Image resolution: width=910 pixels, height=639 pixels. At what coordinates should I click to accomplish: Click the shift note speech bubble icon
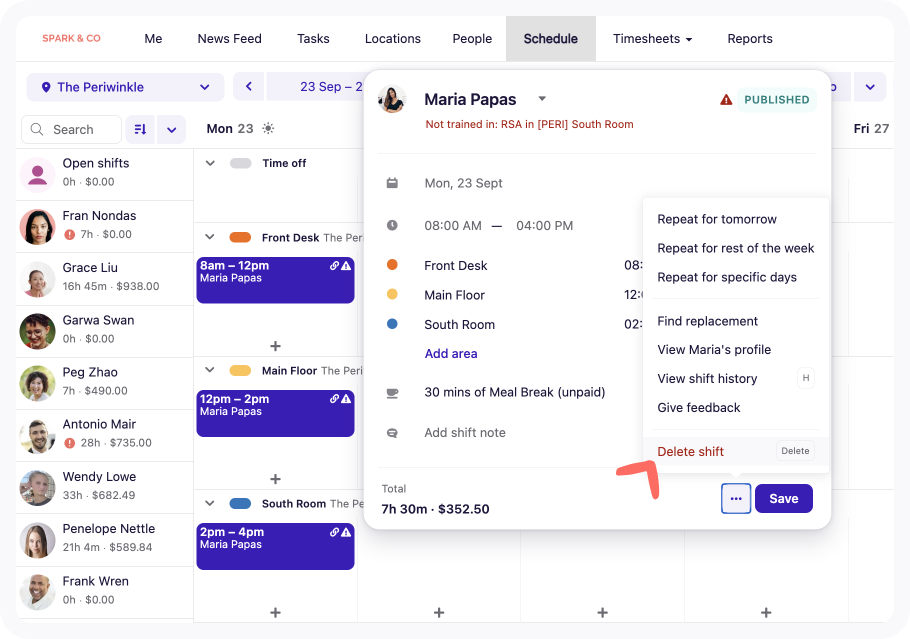(x=392, y=433)
